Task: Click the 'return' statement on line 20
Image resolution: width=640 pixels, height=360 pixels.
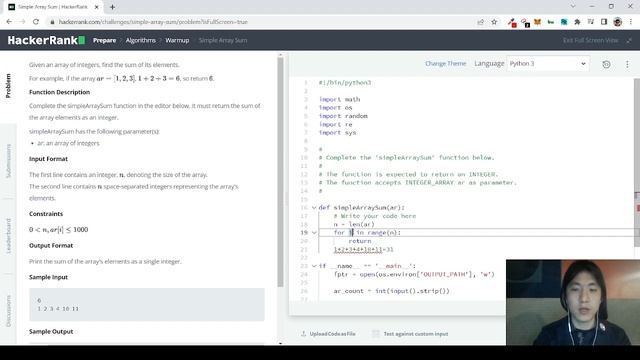Action: (x=360, y=241)
